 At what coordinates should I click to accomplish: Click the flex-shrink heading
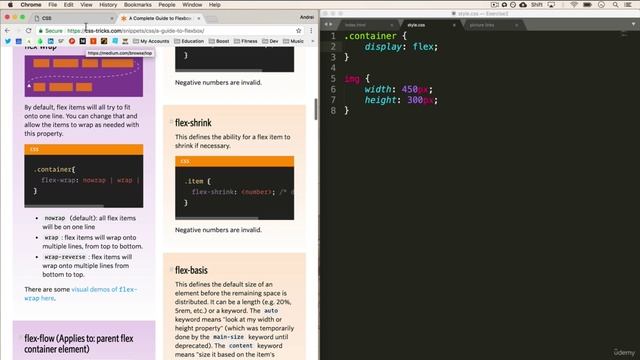(x=193, y=122)
